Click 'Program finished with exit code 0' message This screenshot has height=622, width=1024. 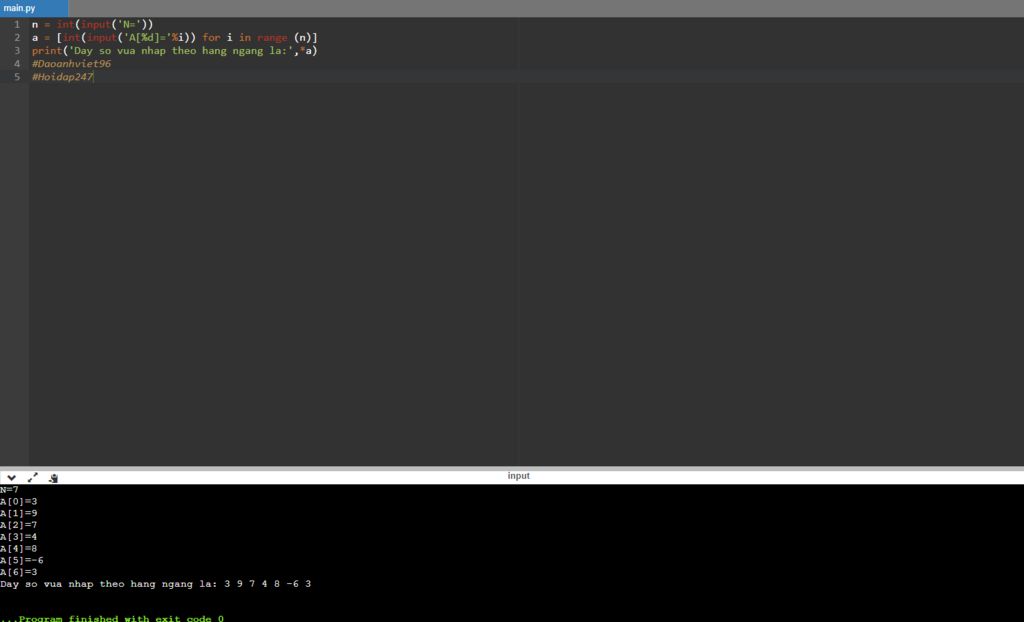[x=112, y=617]
